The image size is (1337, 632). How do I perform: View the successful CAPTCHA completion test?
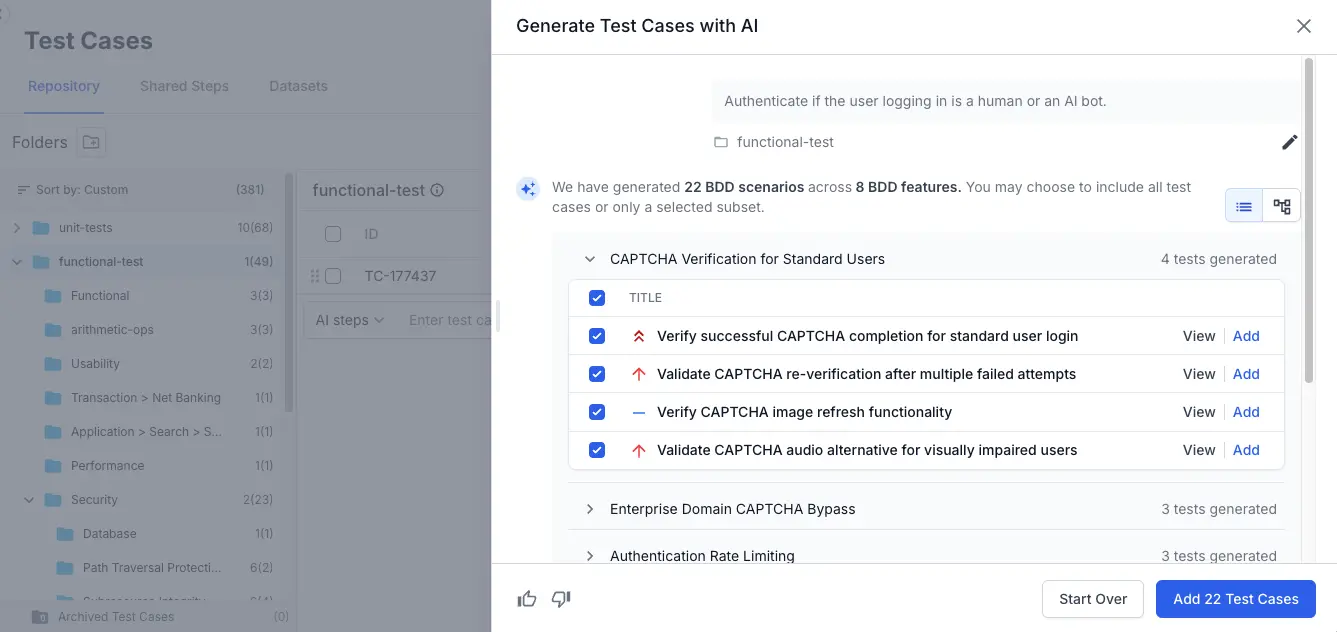pyautogui.click(x=1199, y=336)
